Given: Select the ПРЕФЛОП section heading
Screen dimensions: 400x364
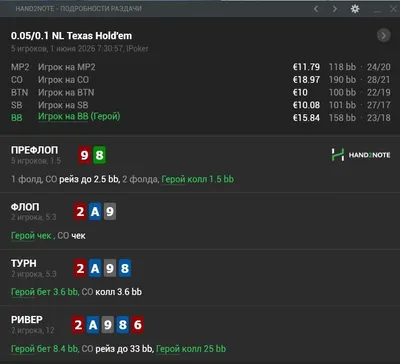Looking at the screenshot, I should coord(34,150).
